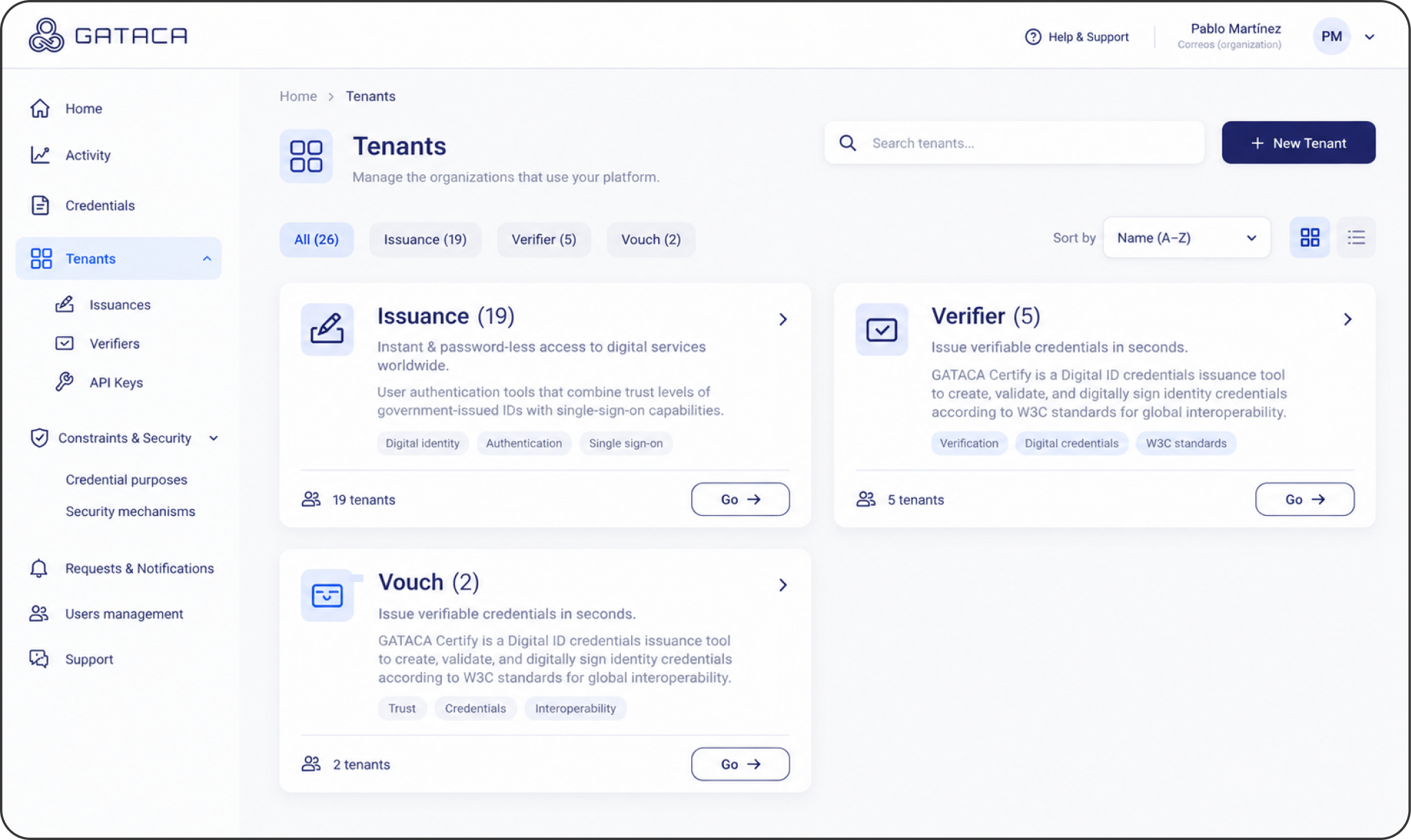Click Go on the Vouch card

click(741, 764)
